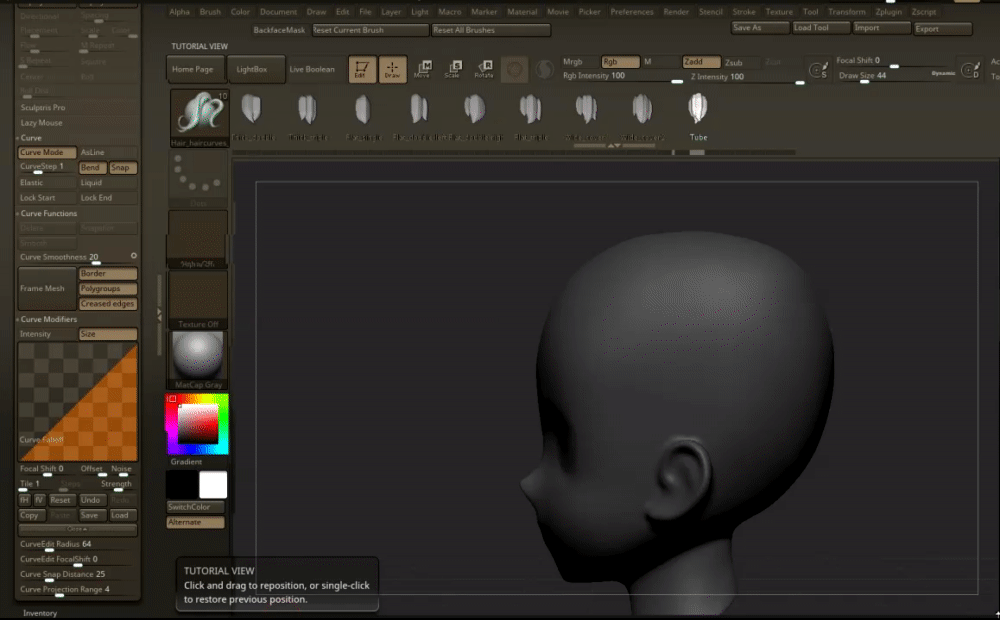1000x620 pixels.
Task: Select the Wide_cover2 hair brush
Action: point(642,116)
